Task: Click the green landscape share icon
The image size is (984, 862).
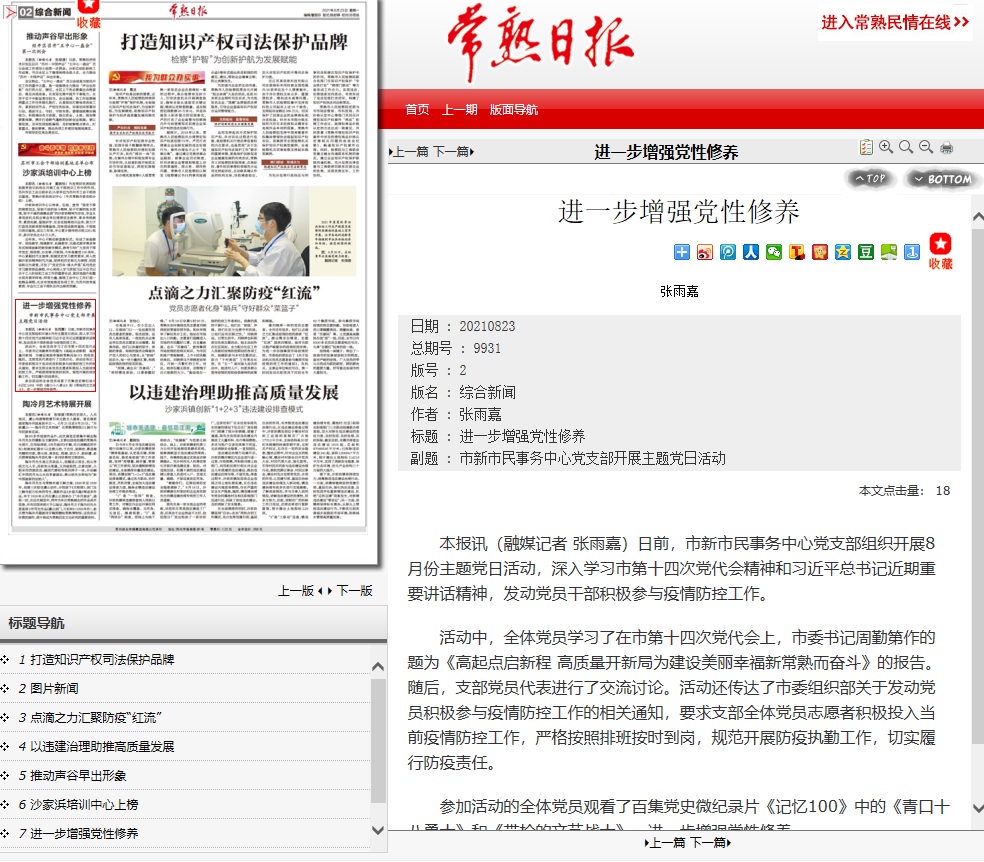Action: pyautogui.click(x=889, y=252)
